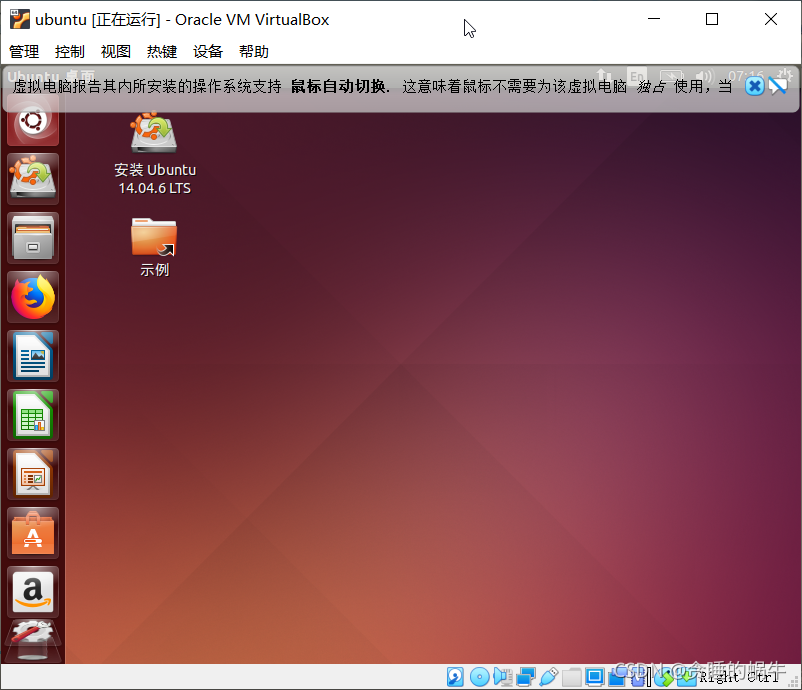Open the 管理 menu
Image resolution: width=802 pixels, height=690 pixels.
(x=24, y=51)
